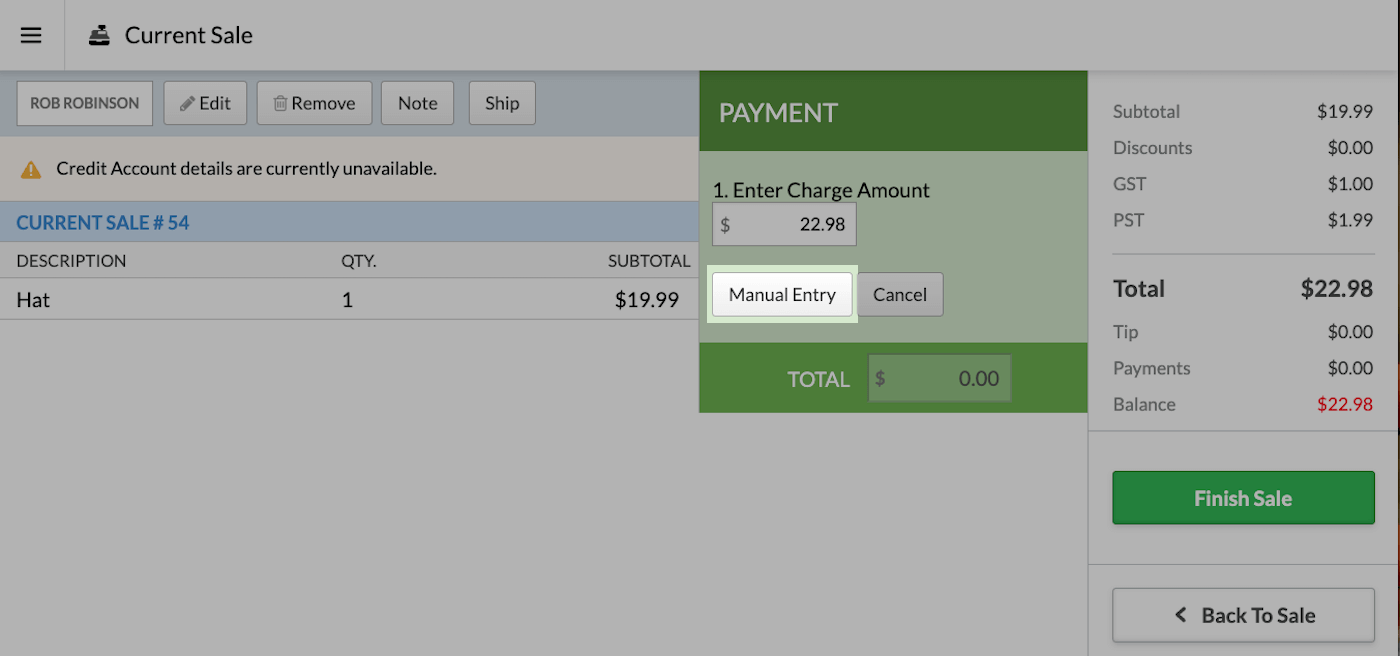Go Back To Sale
The width and height of the screenshot is (1400, 656).
pyautogui.click(x=1243, y=615)
